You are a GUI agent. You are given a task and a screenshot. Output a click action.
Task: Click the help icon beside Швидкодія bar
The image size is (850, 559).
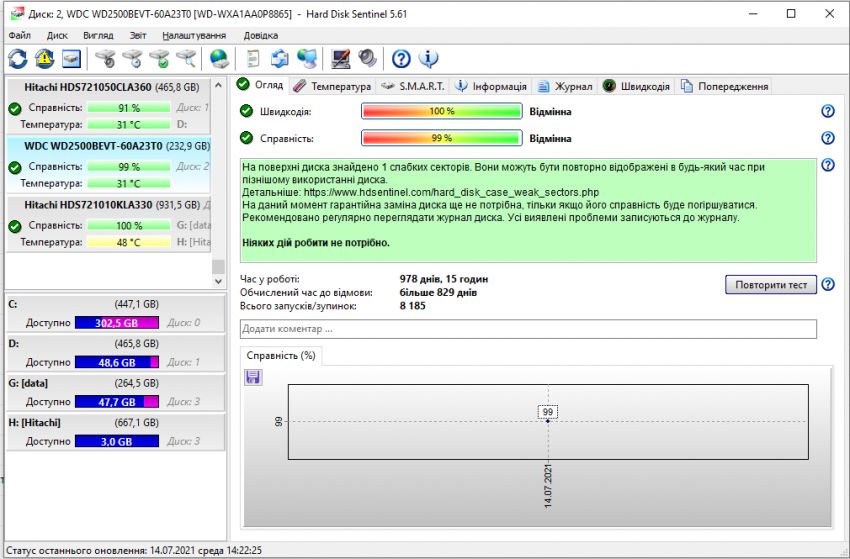(x=828, y=111)
